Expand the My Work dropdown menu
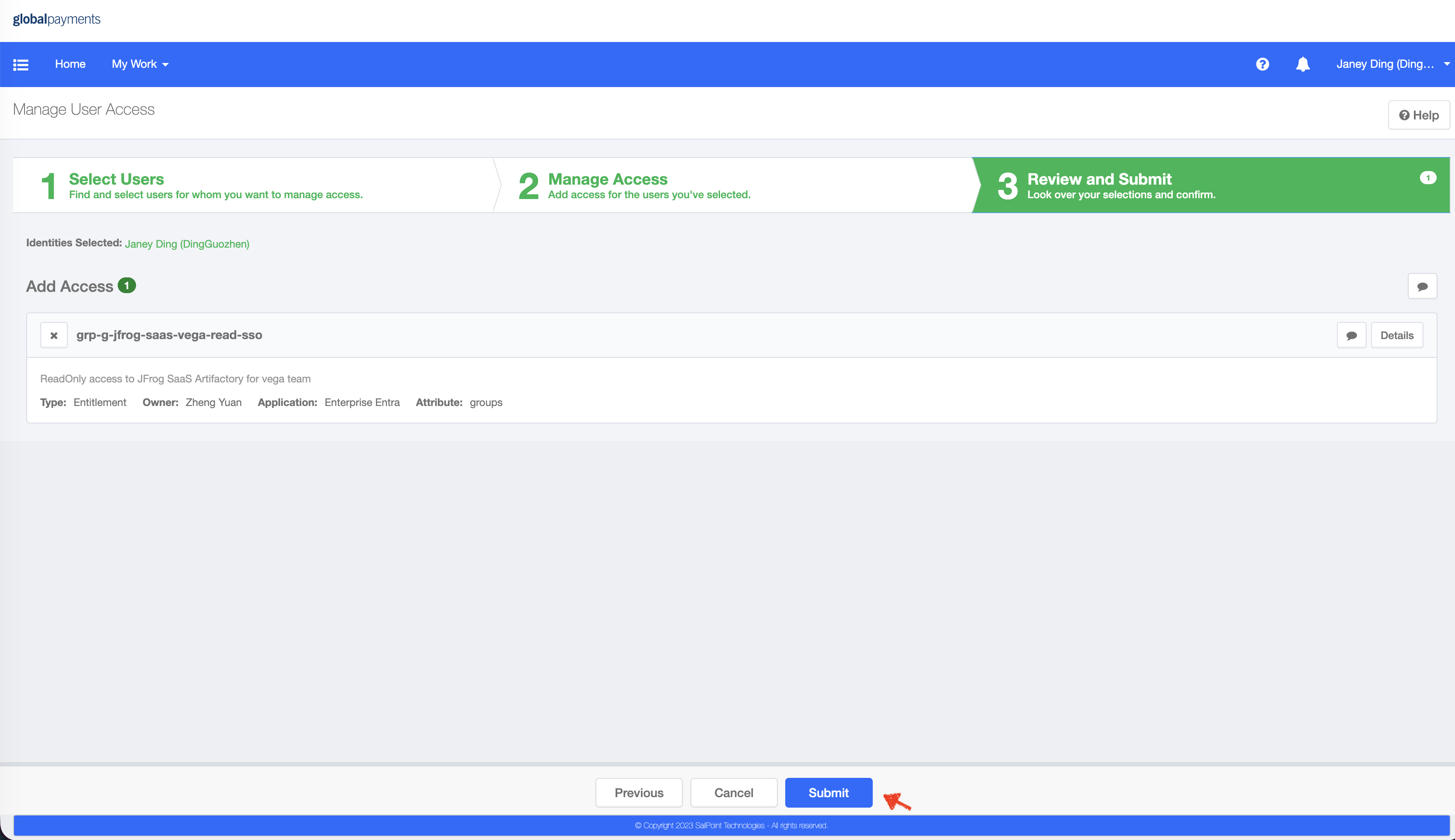This screenshot has width=1455, height=840. pyautogui.click(x=140, y=64)
